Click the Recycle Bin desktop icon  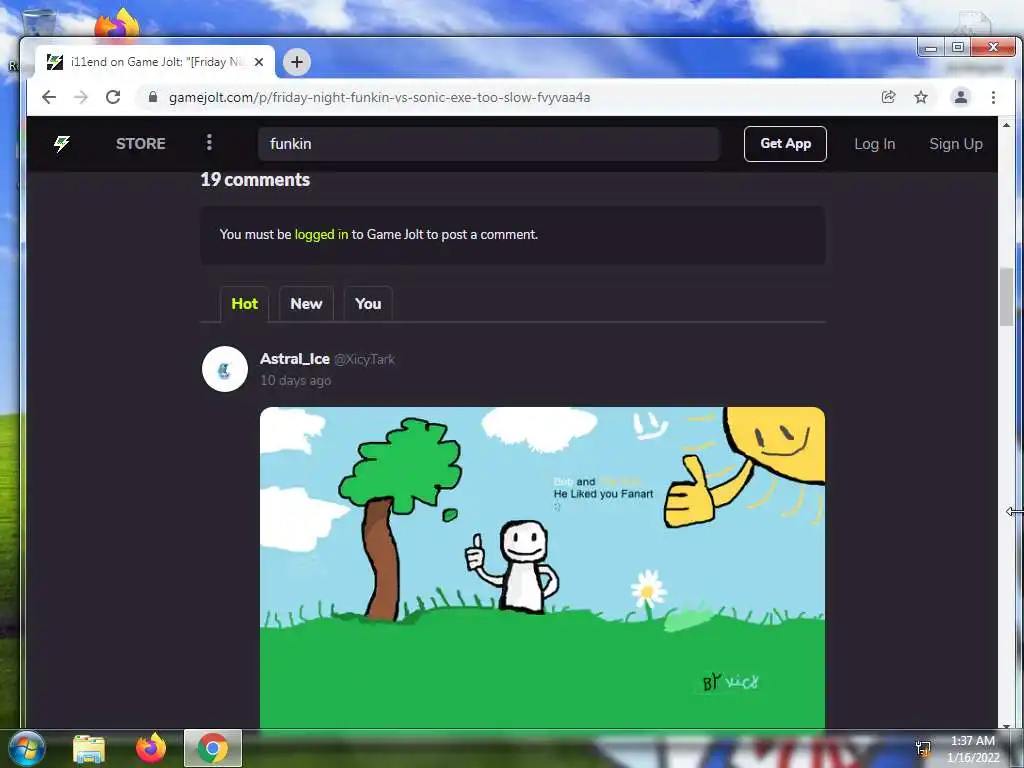tap(39, 21)
